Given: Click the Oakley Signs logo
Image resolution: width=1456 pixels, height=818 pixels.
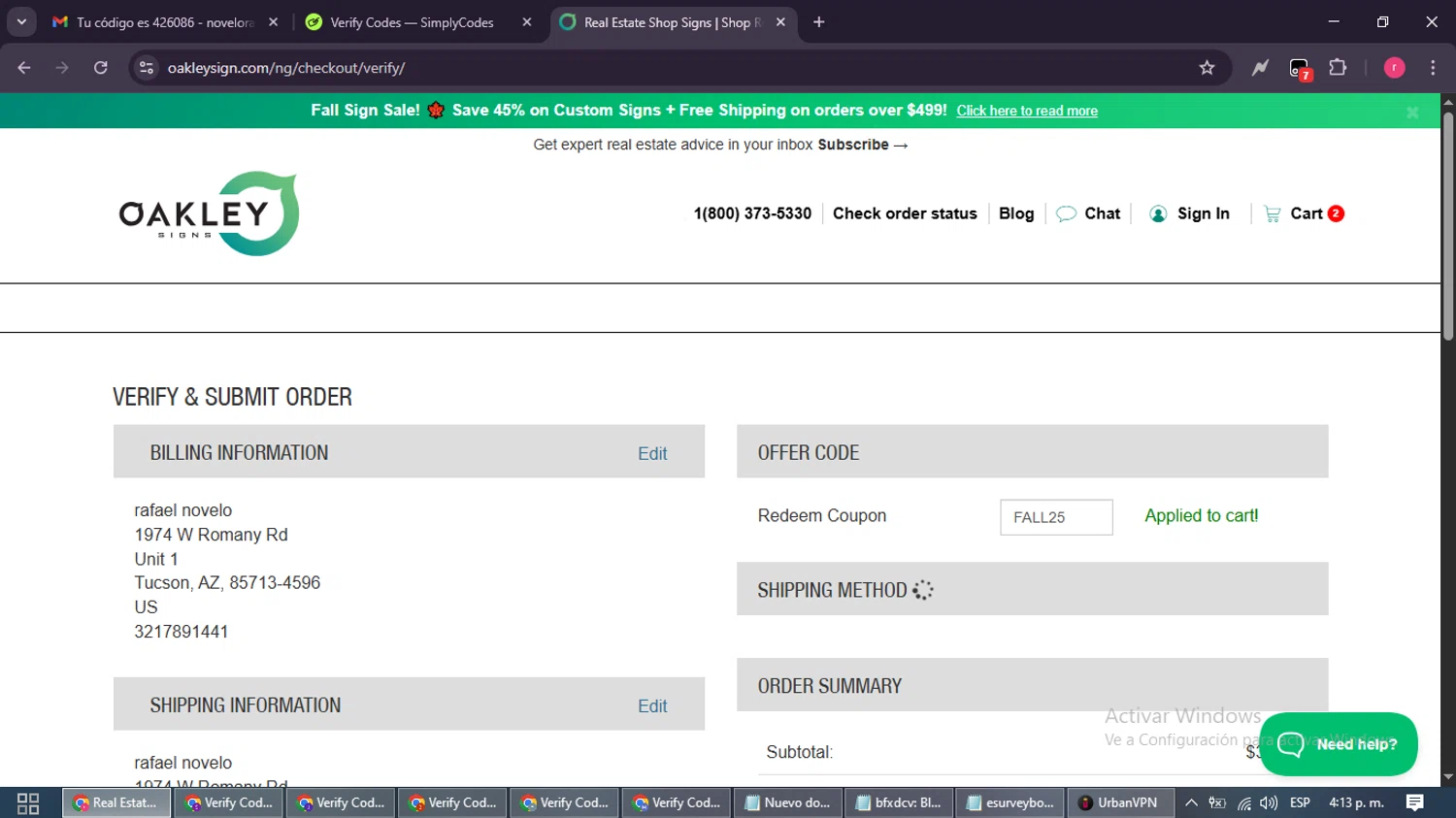Looking at the screenshot, I should coord(209,213).
